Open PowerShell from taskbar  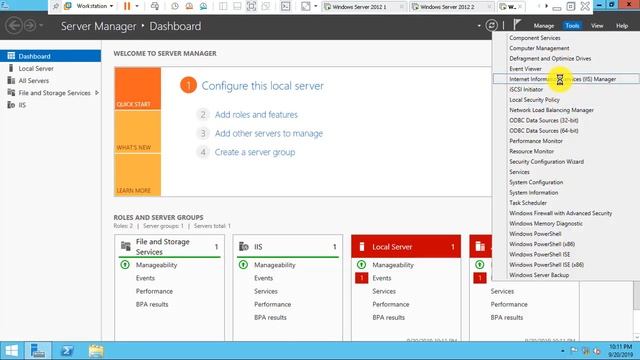coord(67,351)
